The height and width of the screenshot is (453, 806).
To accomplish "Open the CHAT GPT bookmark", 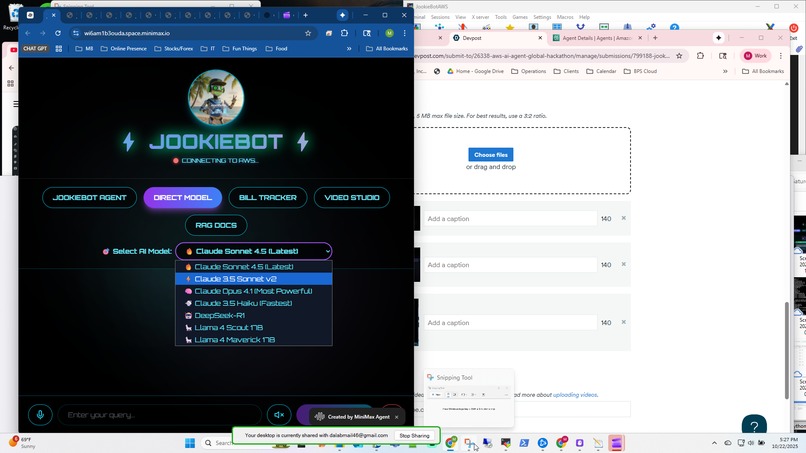I will (x=35, y=49).
